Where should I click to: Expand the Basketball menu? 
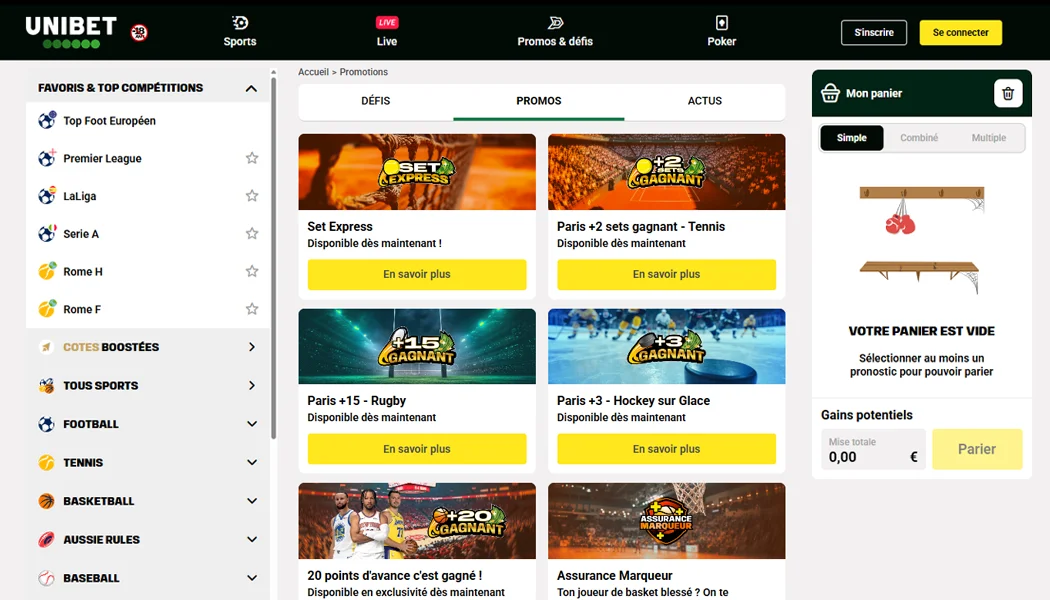pos(252,501)
